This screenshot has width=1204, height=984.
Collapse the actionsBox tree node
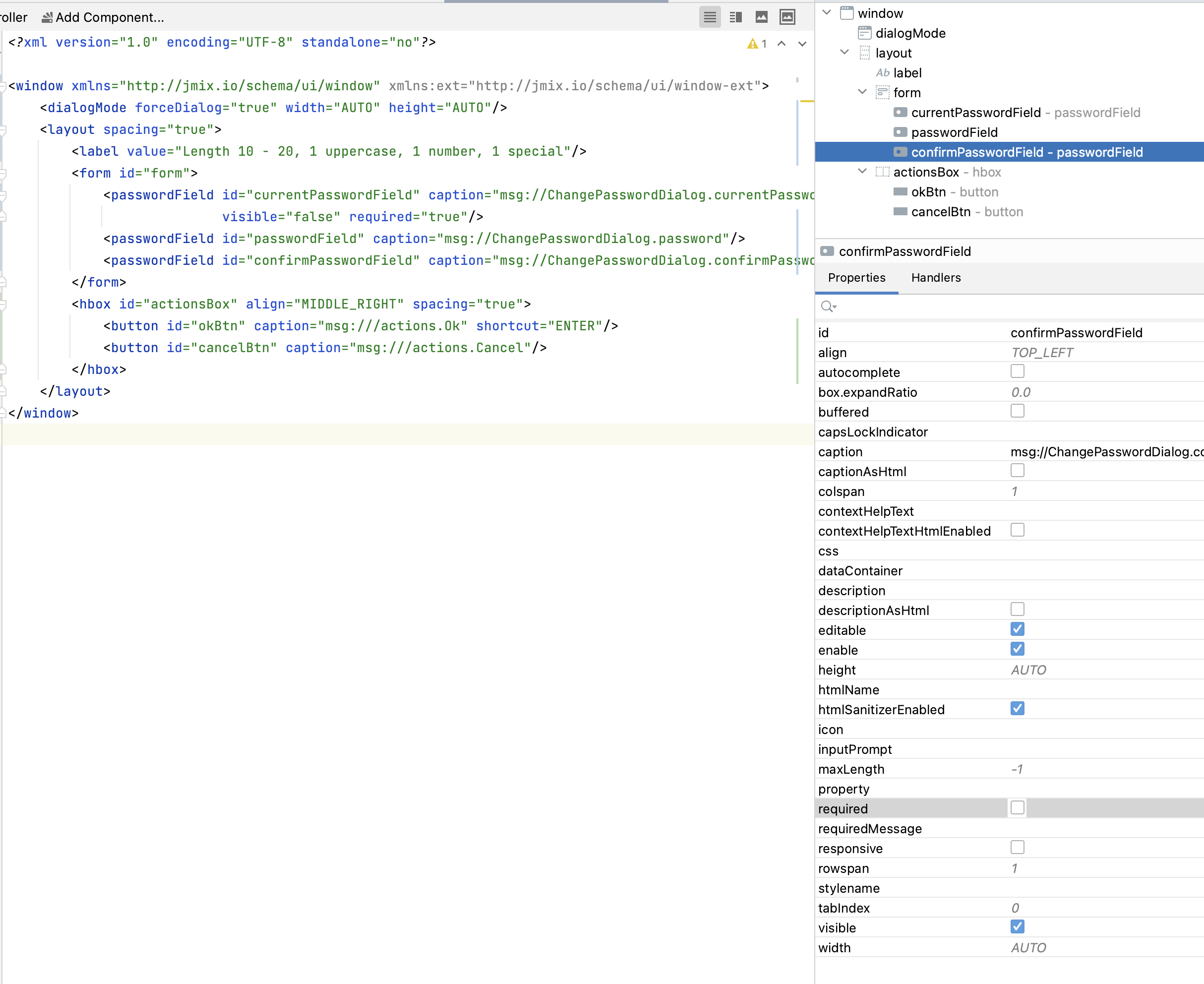point(862,171)
